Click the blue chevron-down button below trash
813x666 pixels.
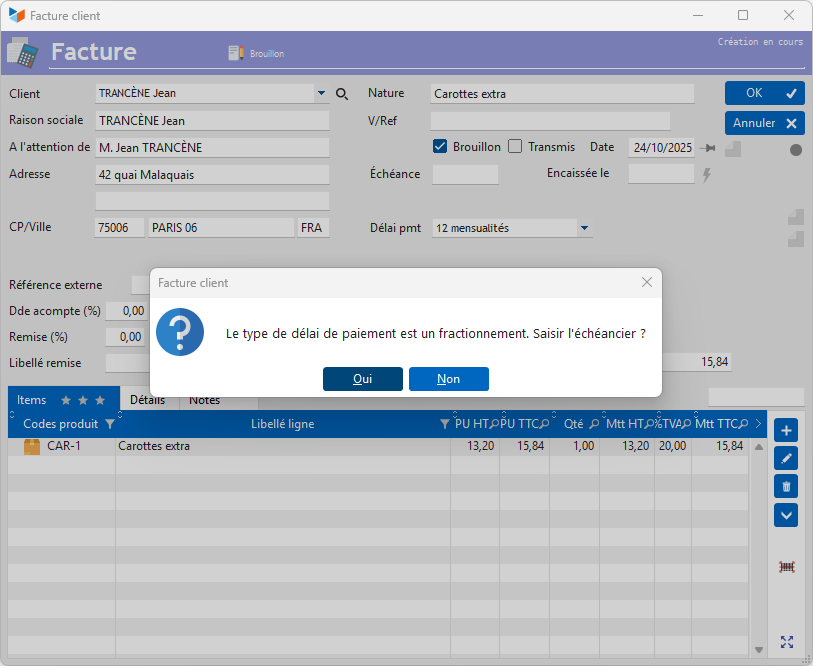click(x=786, y=515)
